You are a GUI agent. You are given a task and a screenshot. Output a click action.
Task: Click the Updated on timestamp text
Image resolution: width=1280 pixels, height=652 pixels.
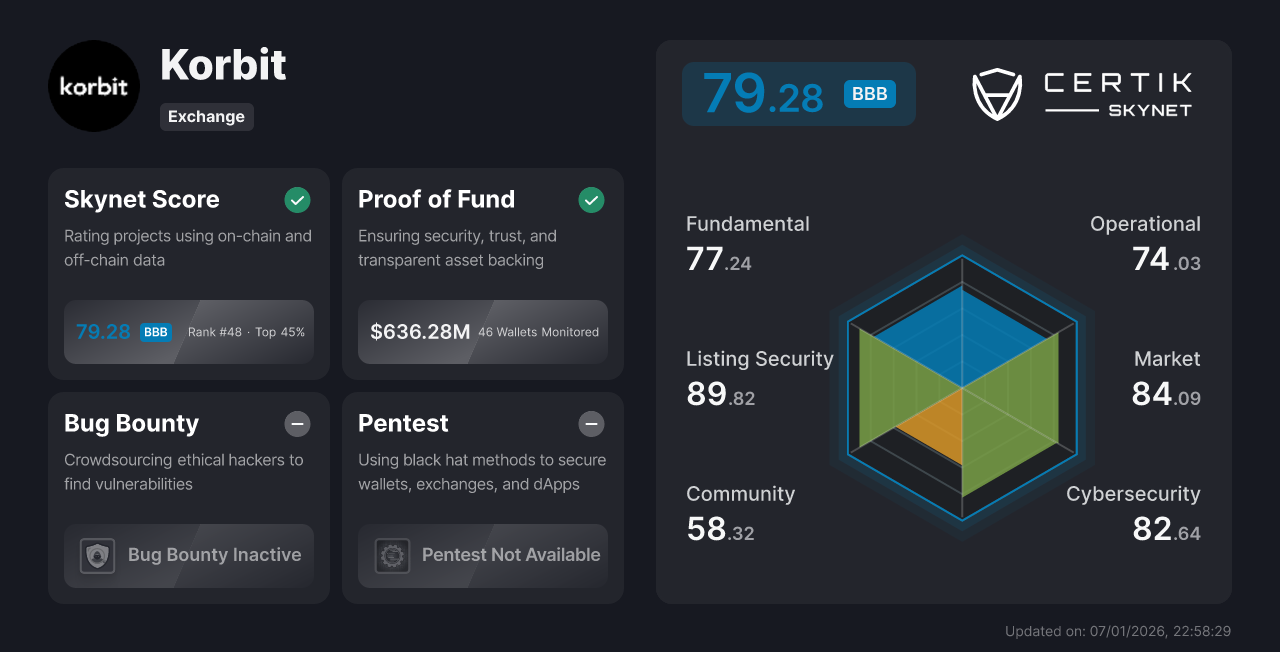(x=1117, y=631)
